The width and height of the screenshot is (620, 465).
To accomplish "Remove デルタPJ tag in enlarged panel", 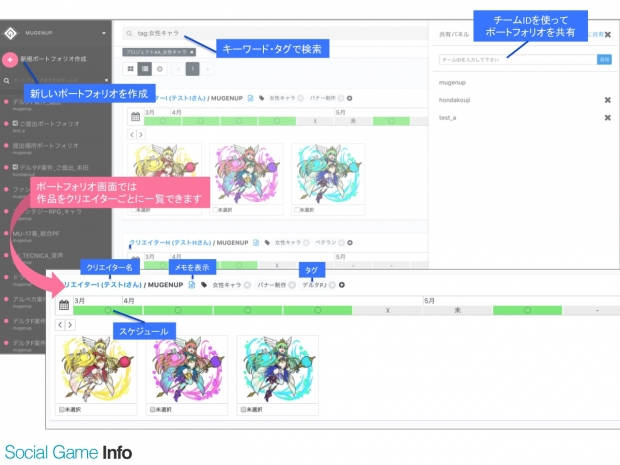I will pyautogui.click(x=332, y=285).
